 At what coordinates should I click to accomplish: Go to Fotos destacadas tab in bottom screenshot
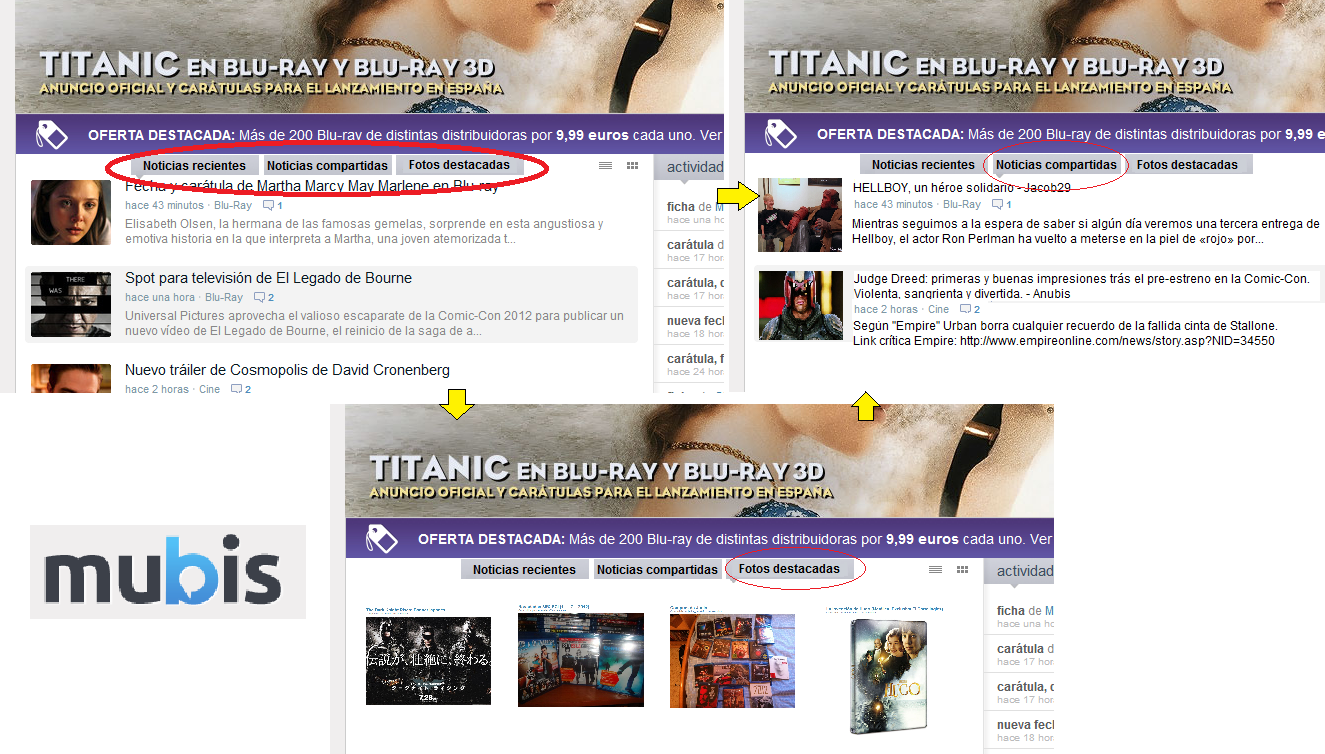pos(789,569)
